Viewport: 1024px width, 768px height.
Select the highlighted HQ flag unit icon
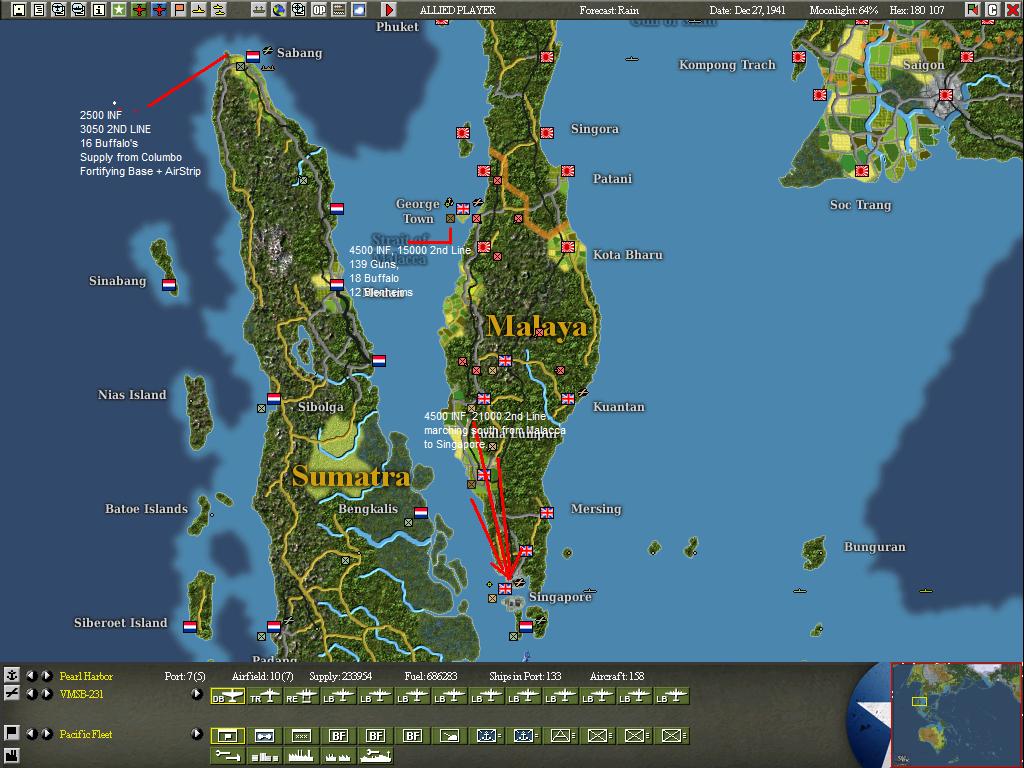click(x=228, y=736)
